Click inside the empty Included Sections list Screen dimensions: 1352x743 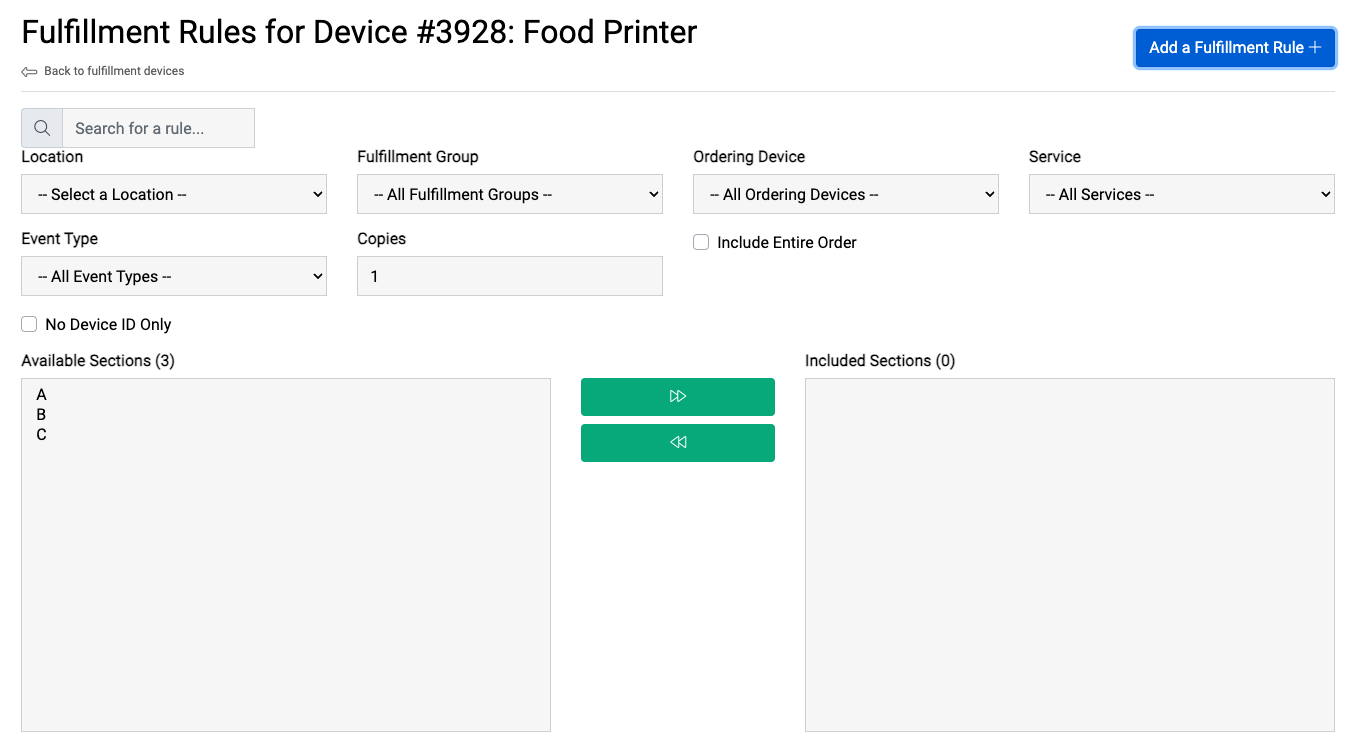[x=1070, y=555]
